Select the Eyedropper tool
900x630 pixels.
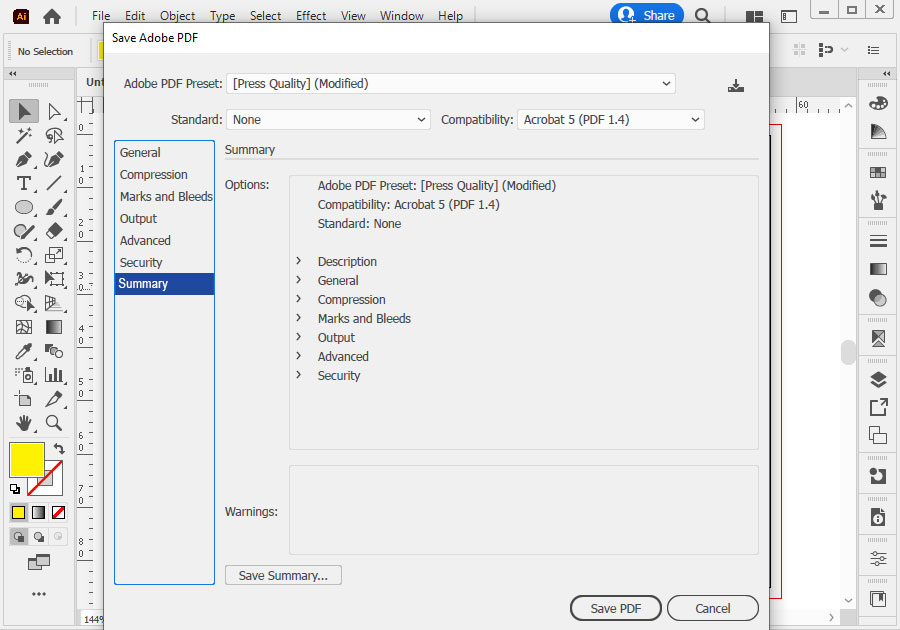[24, 351]
